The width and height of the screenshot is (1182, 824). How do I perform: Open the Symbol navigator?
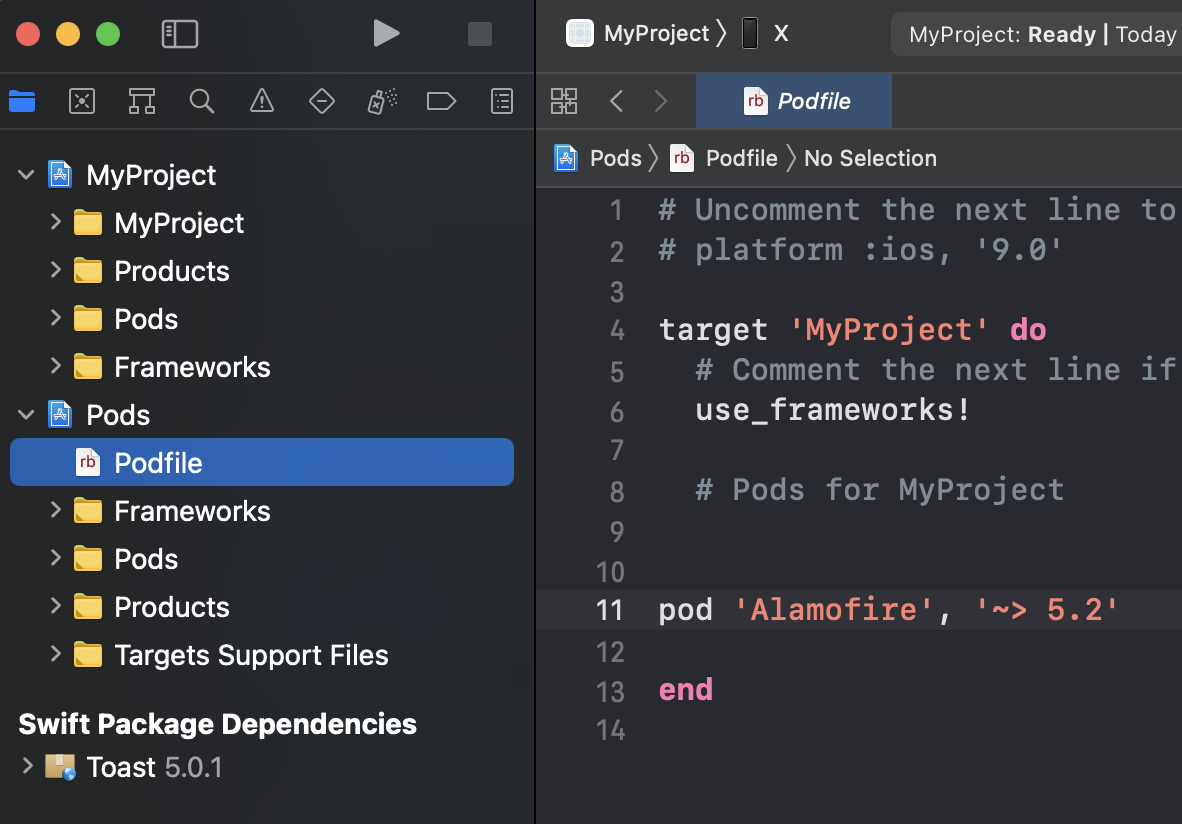tap(142, 101)
